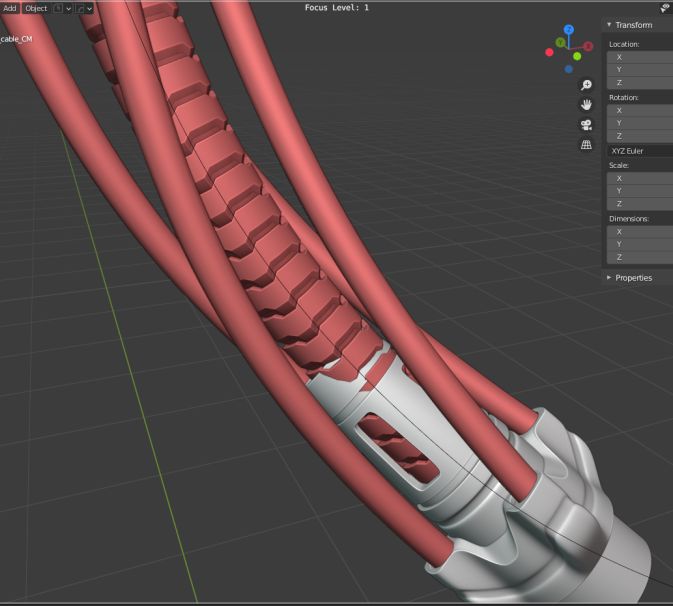Click the 'Rotation:' label
The height and width of the screenshot is (606, 673).
(624, 98)
